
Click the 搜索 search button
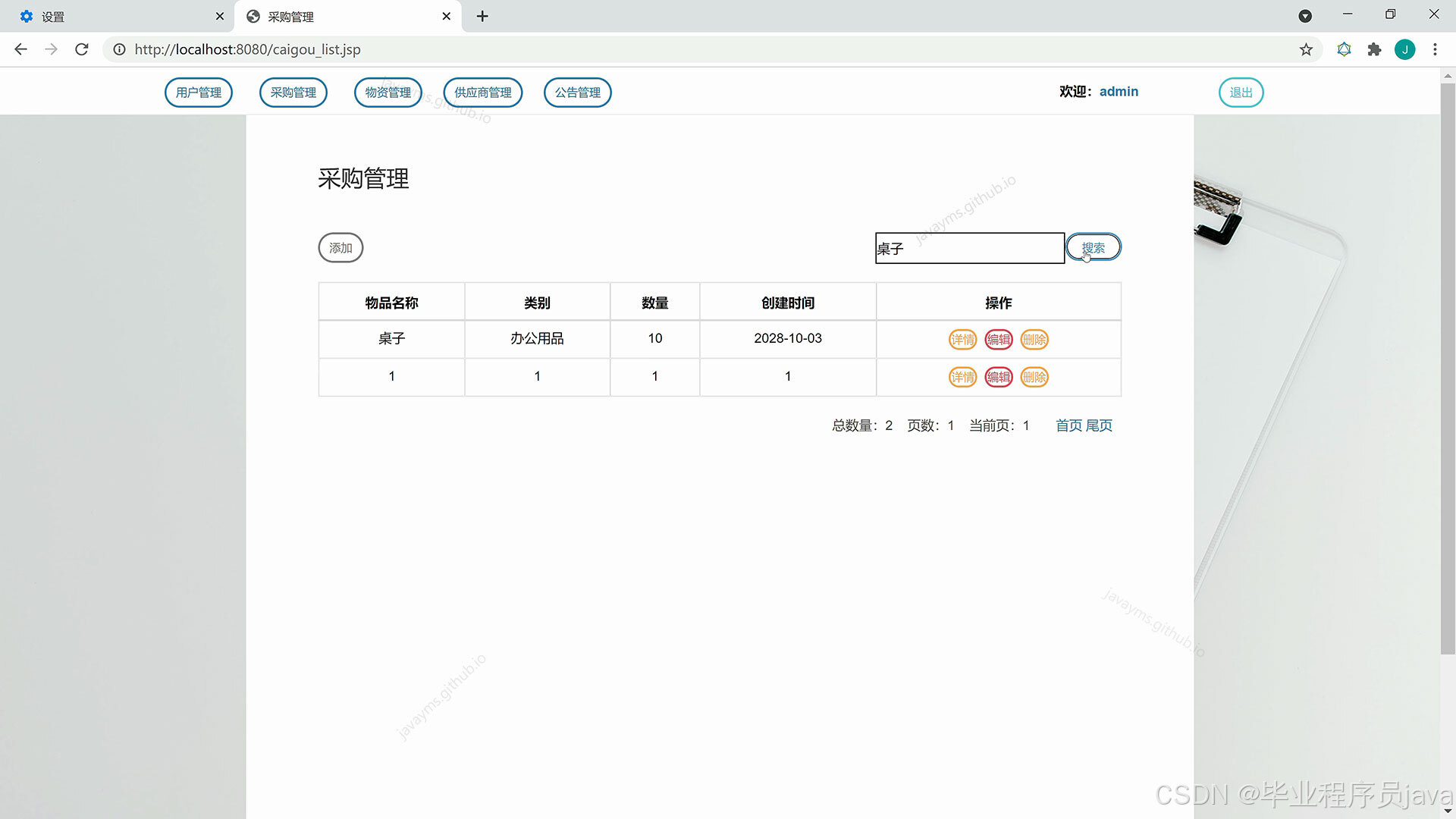[x=1094, y=247]
